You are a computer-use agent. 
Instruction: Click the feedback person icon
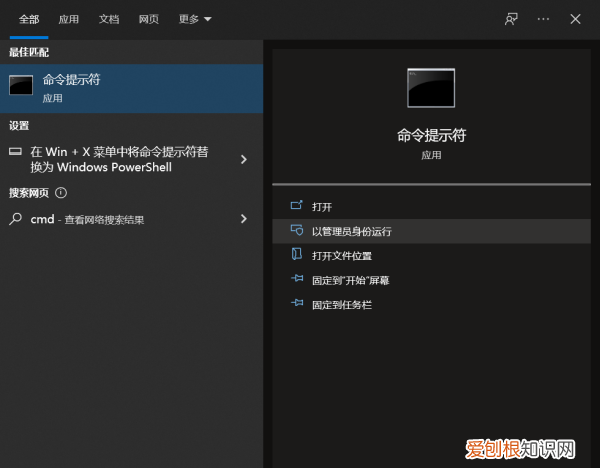point(511,19)
